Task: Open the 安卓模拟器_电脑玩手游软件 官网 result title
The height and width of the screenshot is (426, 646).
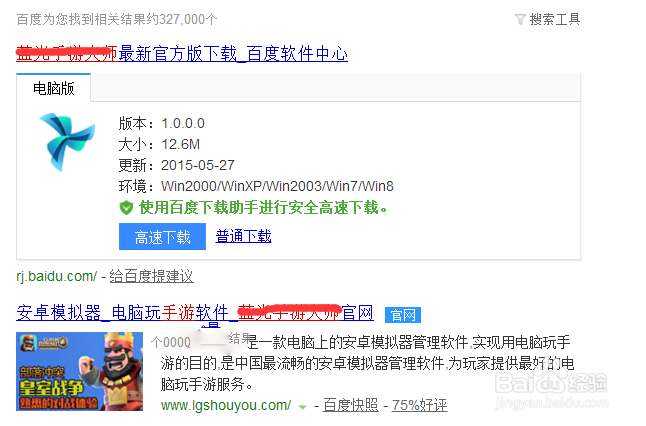Action: [195, 313]
